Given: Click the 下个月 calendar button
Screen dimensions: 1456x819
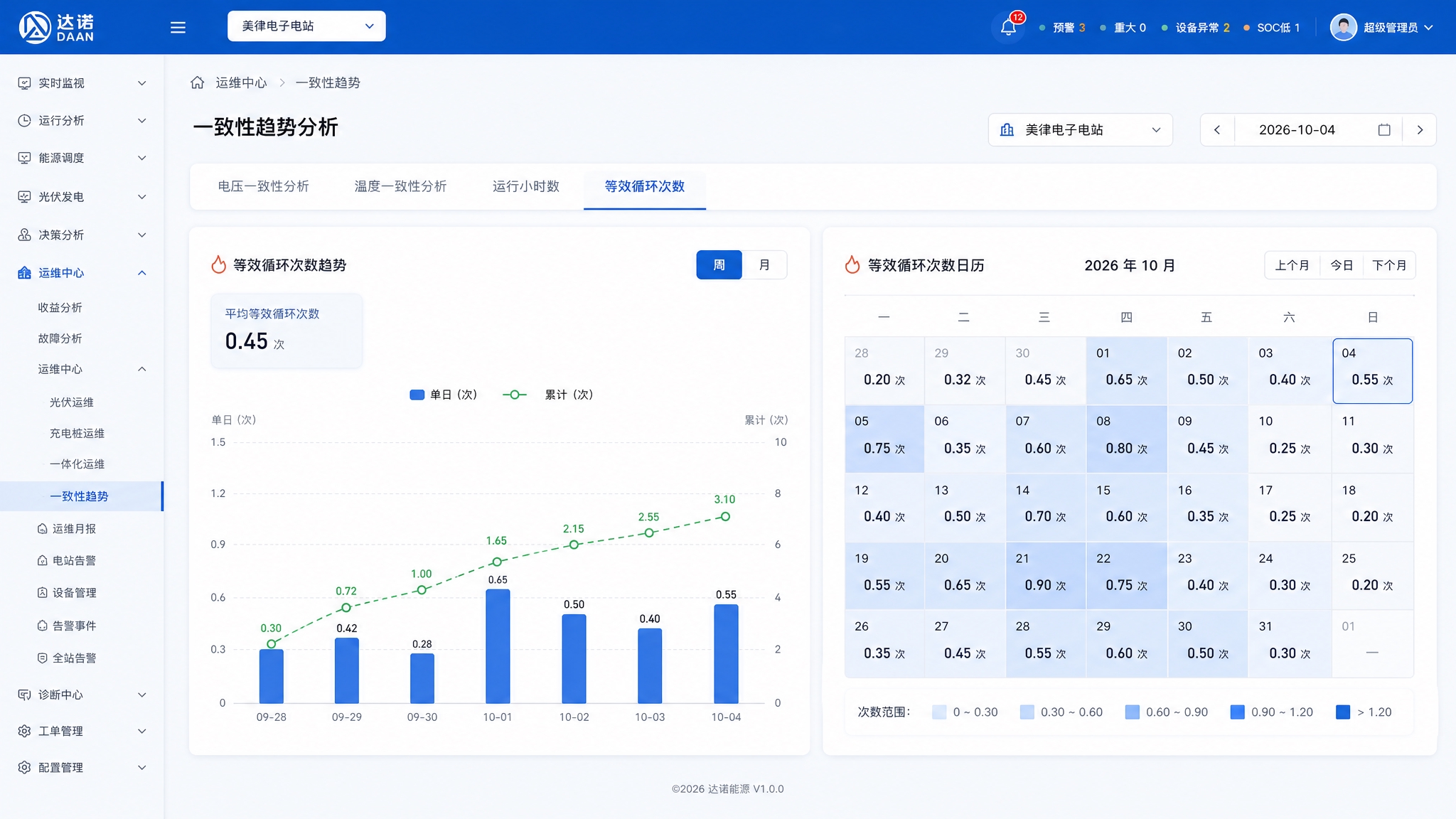Looking at the screenshot, I should (1389, 265).
